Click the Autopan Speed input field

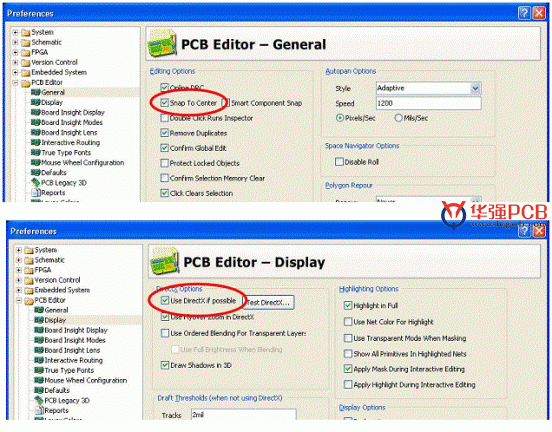pos(428,103)
